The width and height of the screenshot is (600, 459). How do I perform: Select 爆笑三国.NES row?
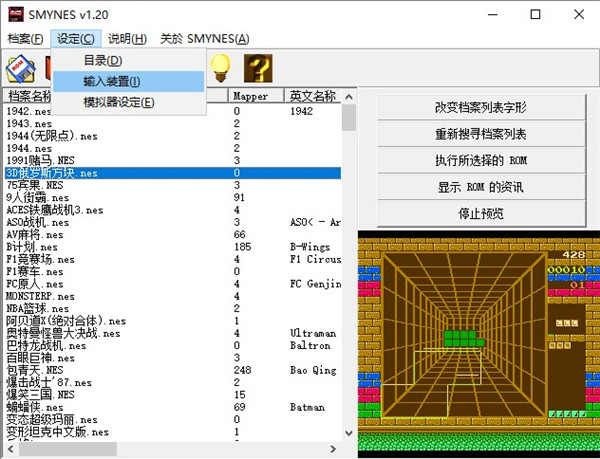[173, 395]
